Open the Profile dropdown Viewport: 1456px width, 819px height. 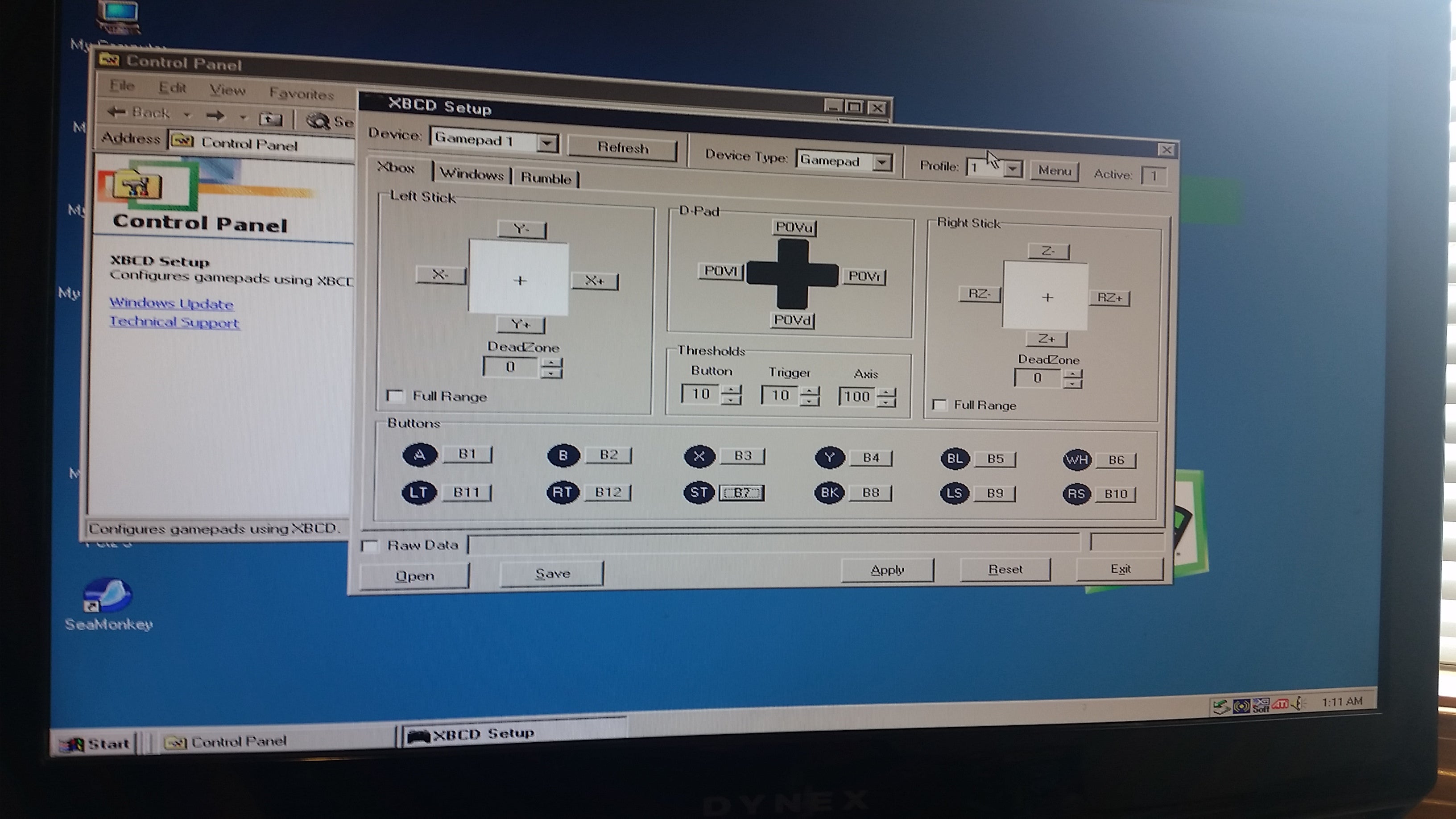(x=1013, y=169)
